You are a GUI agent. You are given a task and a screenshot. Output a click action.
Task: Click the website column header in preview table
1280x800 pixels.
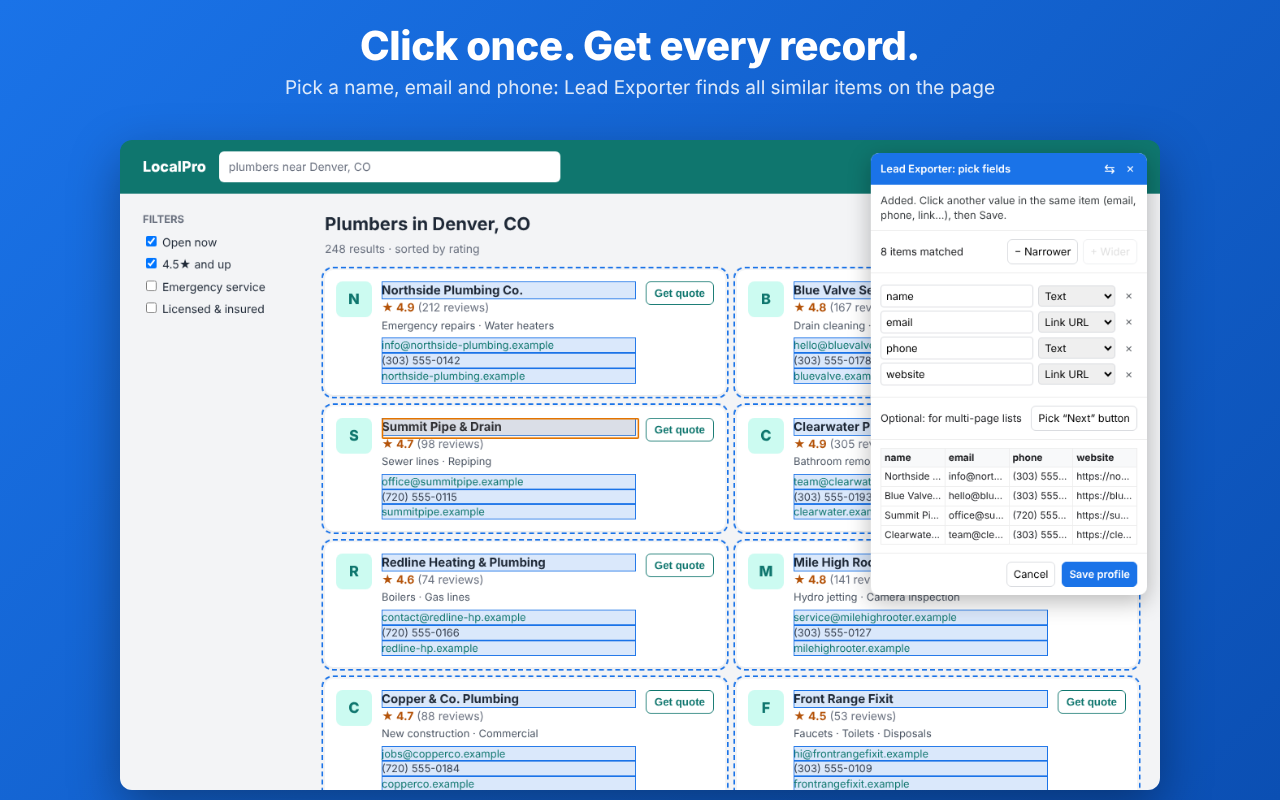tap(1104, 458)
